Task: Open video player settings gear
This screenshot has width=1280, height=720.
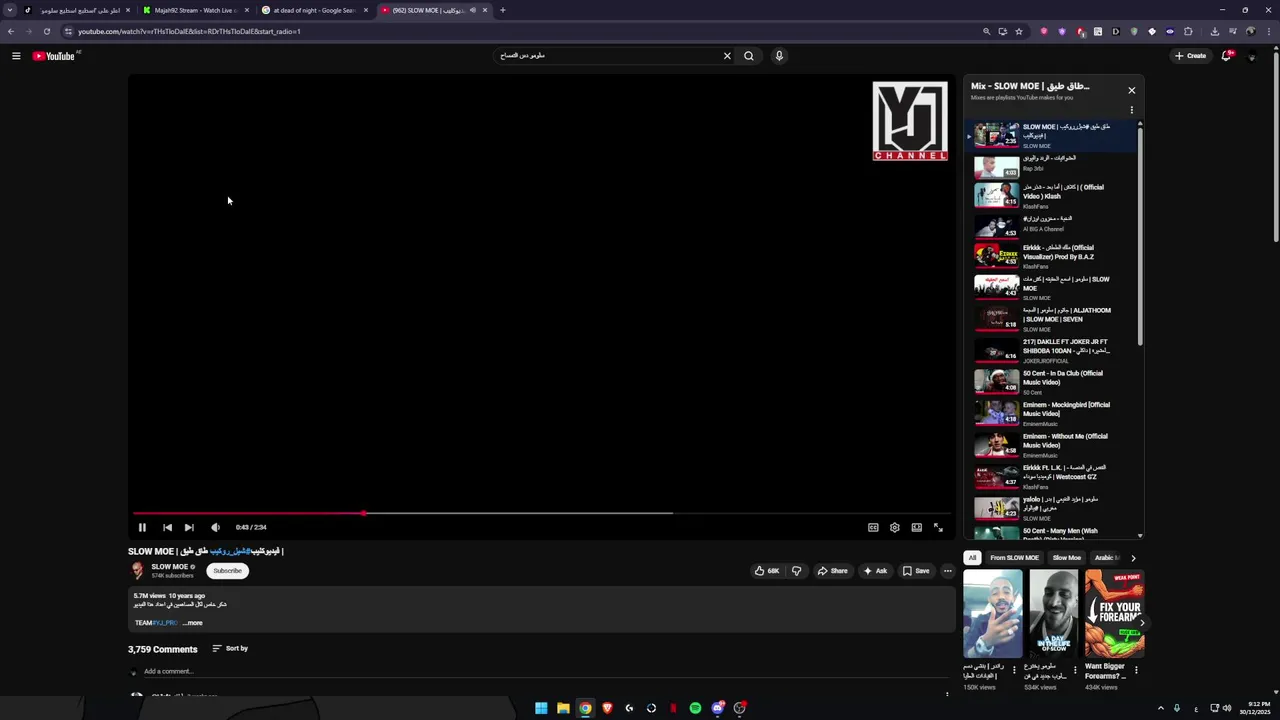Action: coord(895,527)
